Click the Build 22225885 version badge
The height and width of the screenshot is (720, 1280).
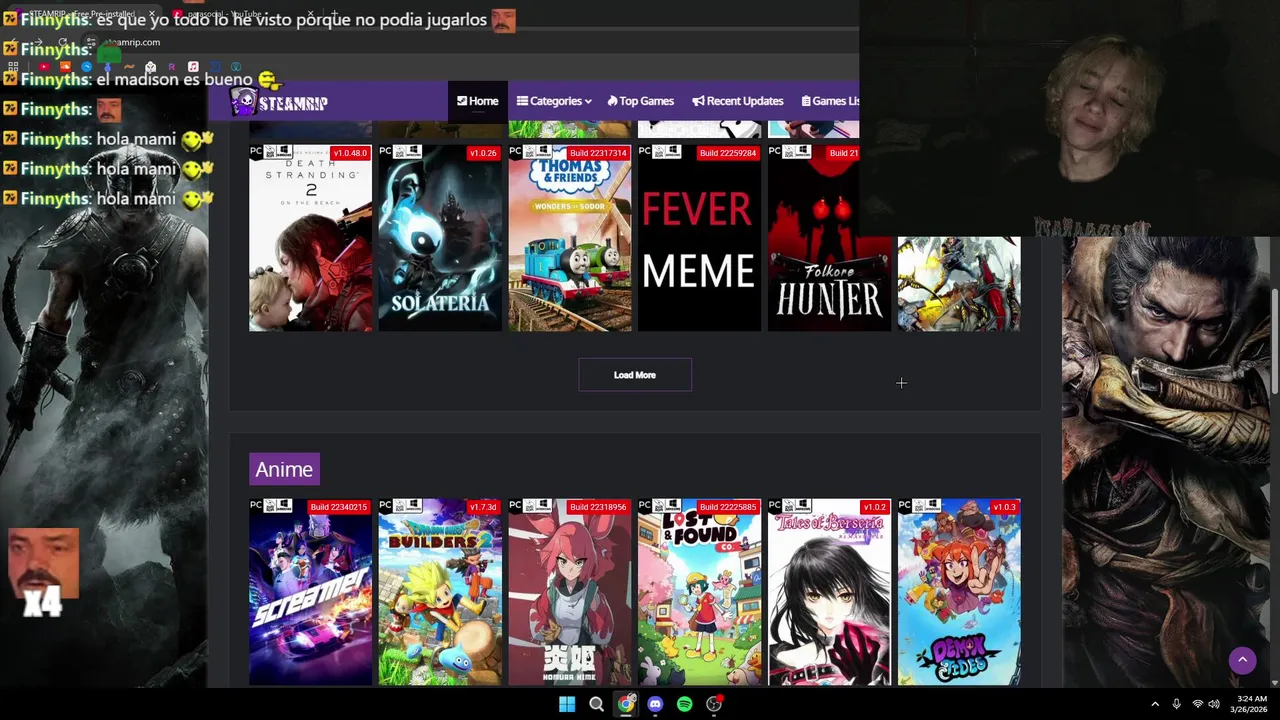click(728, 507)
